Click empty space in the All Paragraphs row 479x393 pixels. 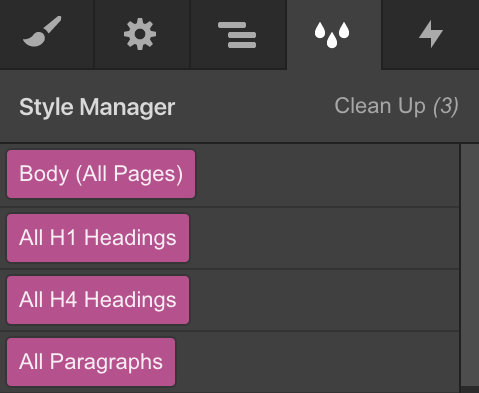click(x=317, y=362)
